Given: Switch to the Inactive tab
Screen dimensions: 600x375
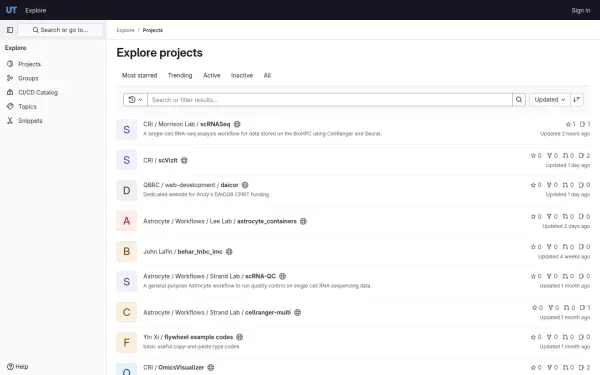Looking at the screenshot, I should [x=242, y=75].
